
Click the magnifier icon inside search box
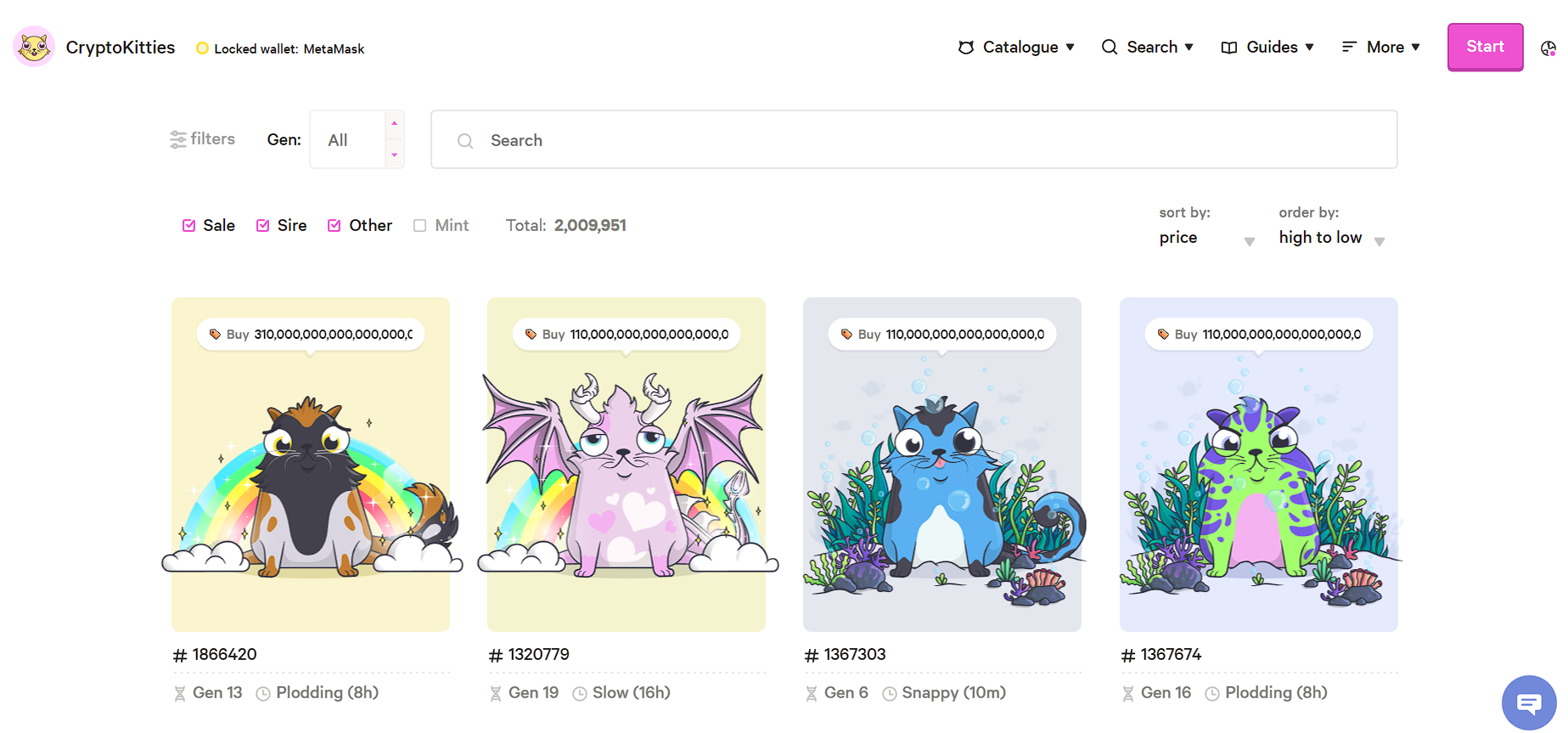pyautogui.click(x=465, y=141)
